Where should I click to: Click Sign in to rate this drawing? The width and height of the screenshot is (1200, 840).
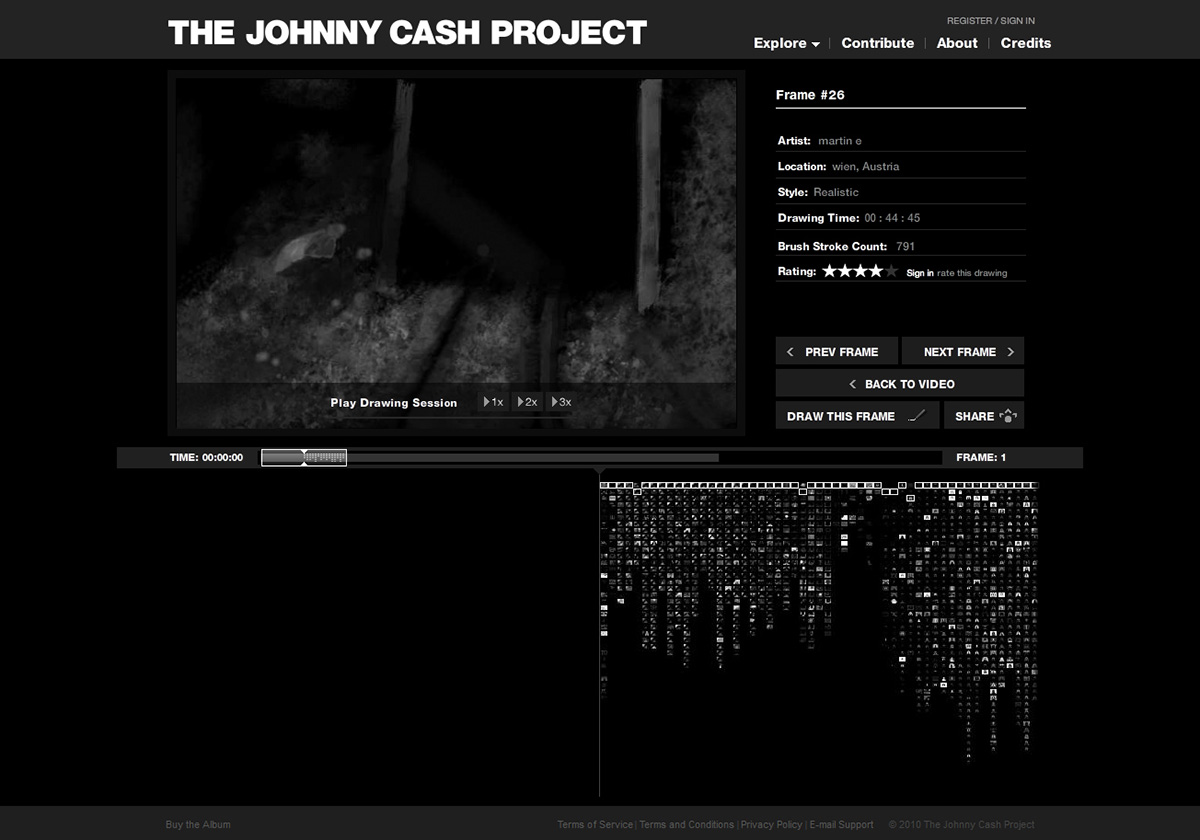click(920, 273)
